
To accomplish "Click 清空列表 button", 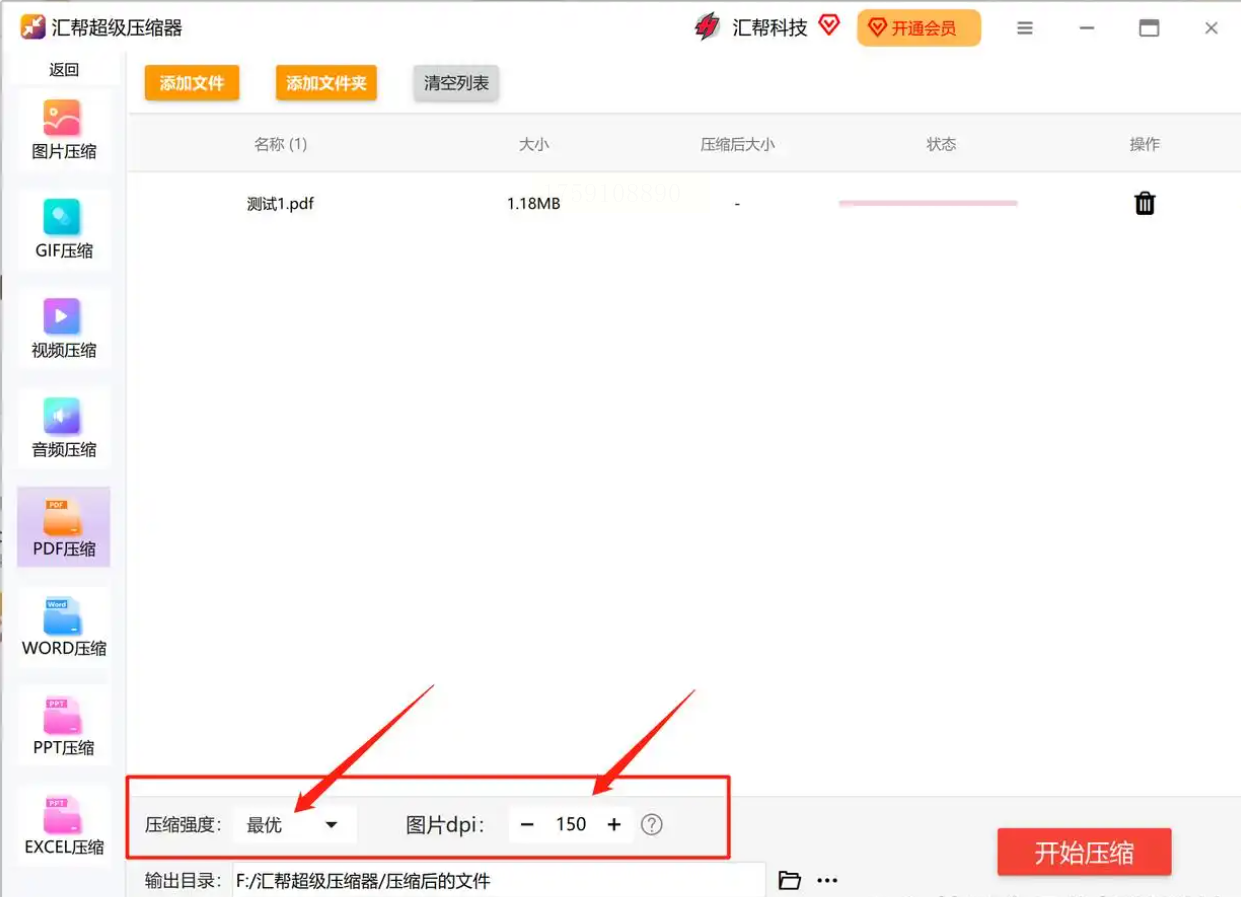I will click(x=456, y=83).
